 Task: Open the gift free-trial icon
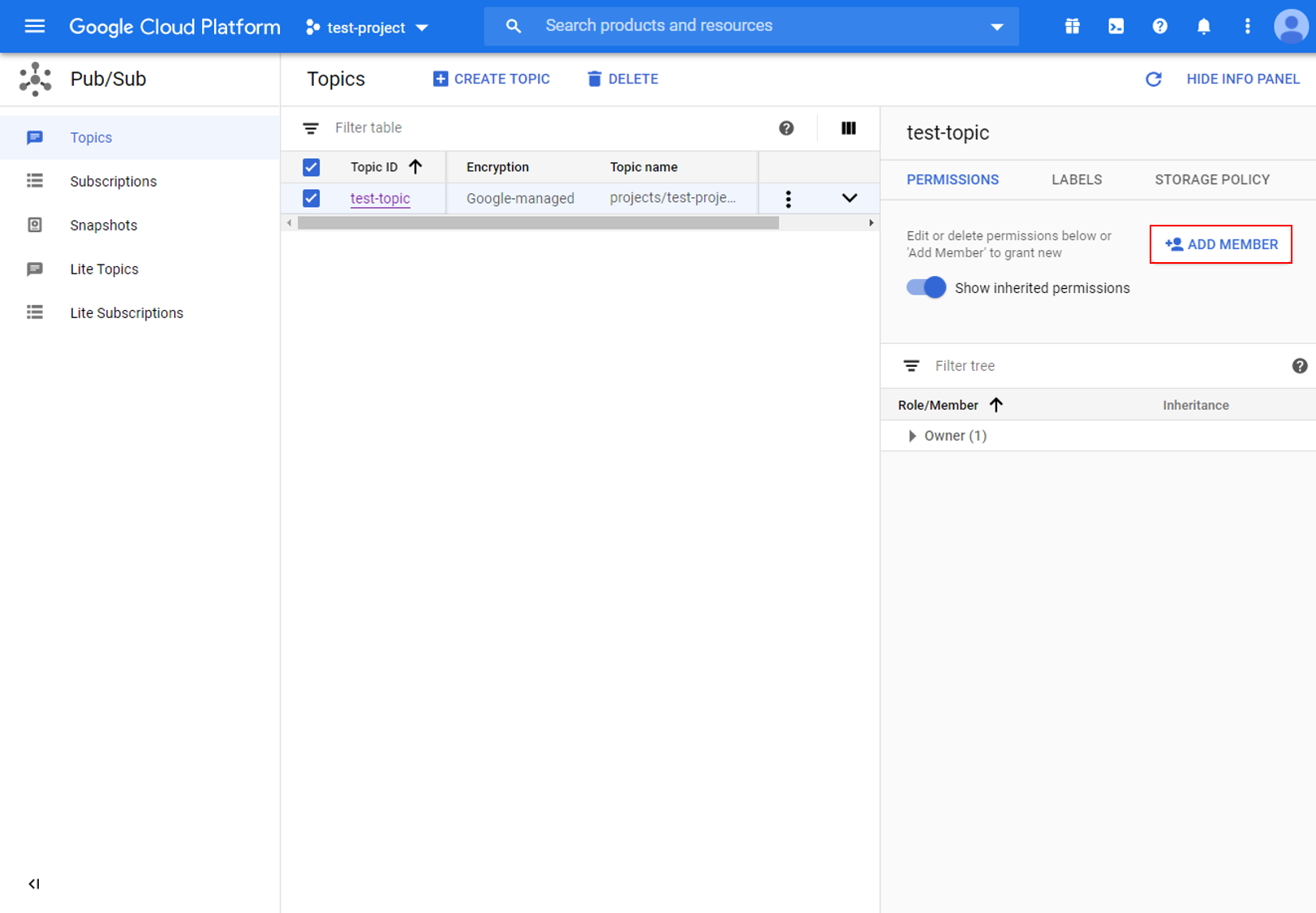pos(1073,26)
